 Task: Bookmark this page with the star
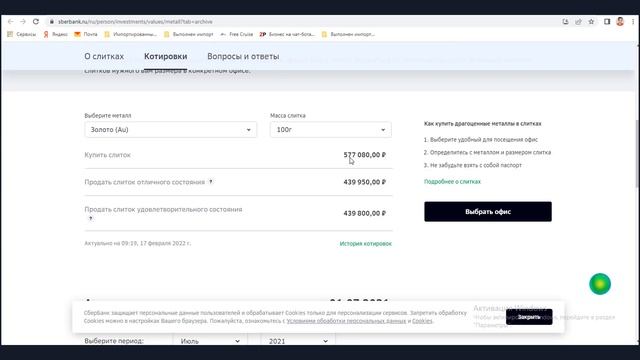[x=591, y=22]
